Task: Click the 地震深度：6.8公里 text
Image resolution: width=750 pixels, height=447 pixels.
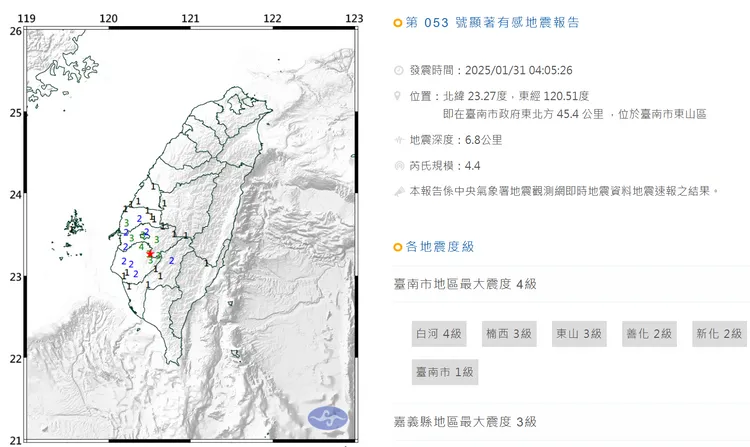Action: (x=456, y=140)
